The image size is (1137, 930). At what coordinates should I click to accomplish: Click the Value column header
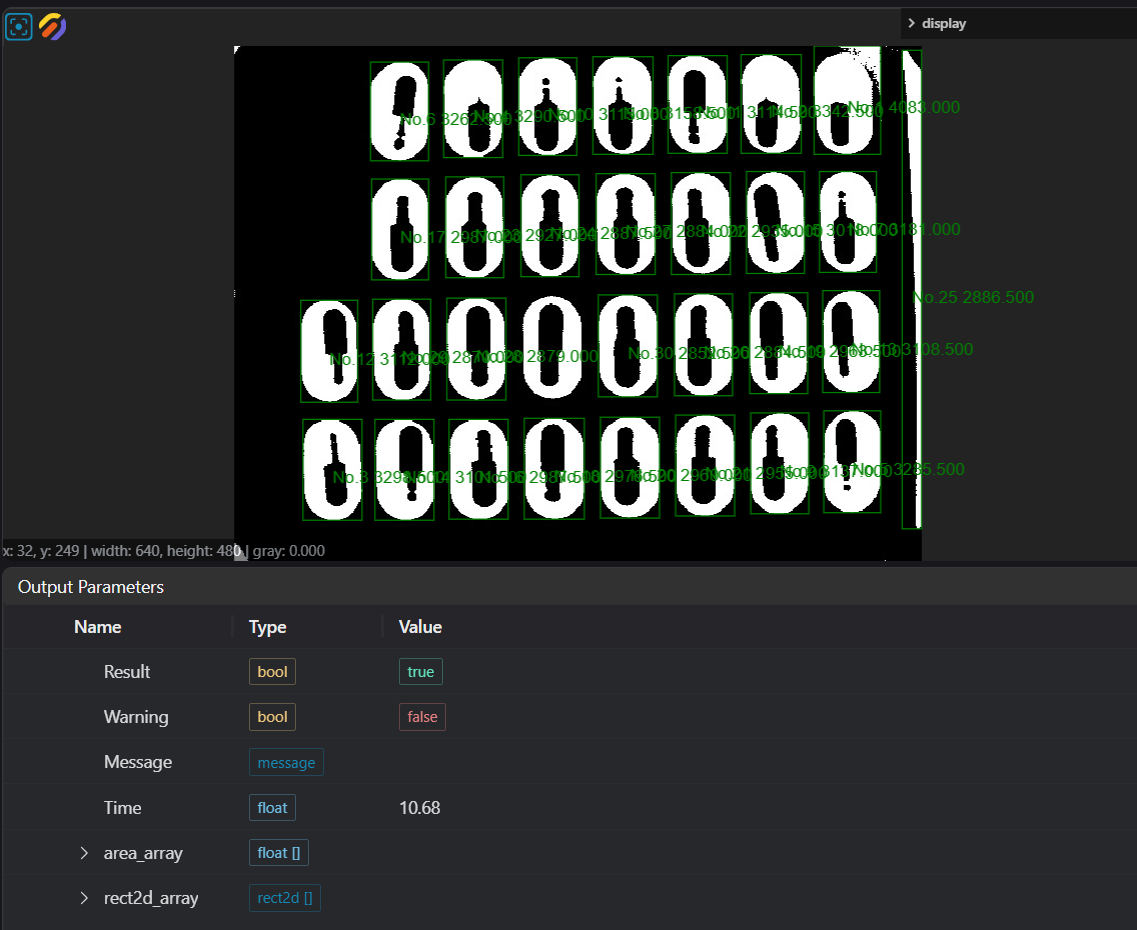click(420, 627)
